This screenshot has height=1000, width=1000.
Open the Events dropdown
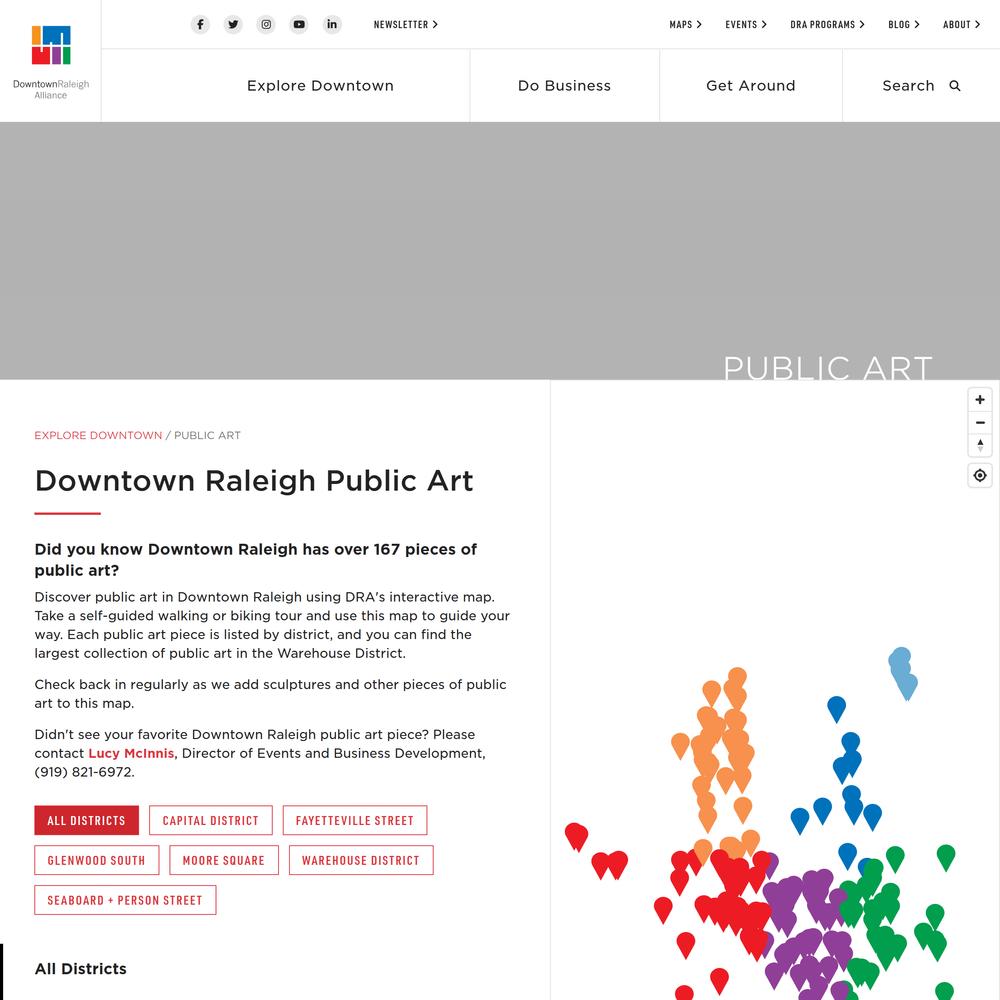click(x=746, y=24)
